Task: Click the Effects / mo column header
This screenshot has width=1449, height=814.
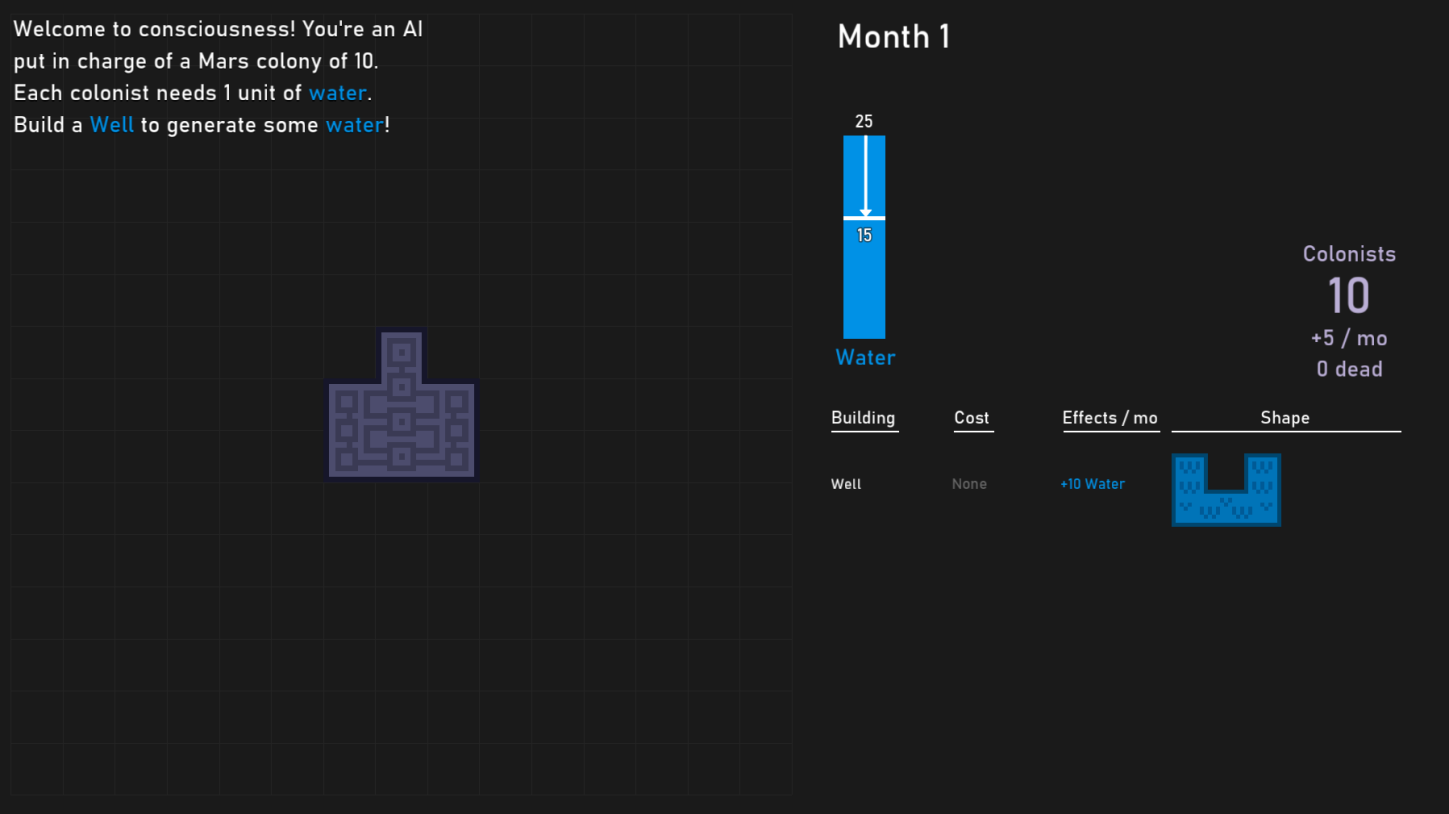Action: pyautogui.click(x=1110, y=418)
